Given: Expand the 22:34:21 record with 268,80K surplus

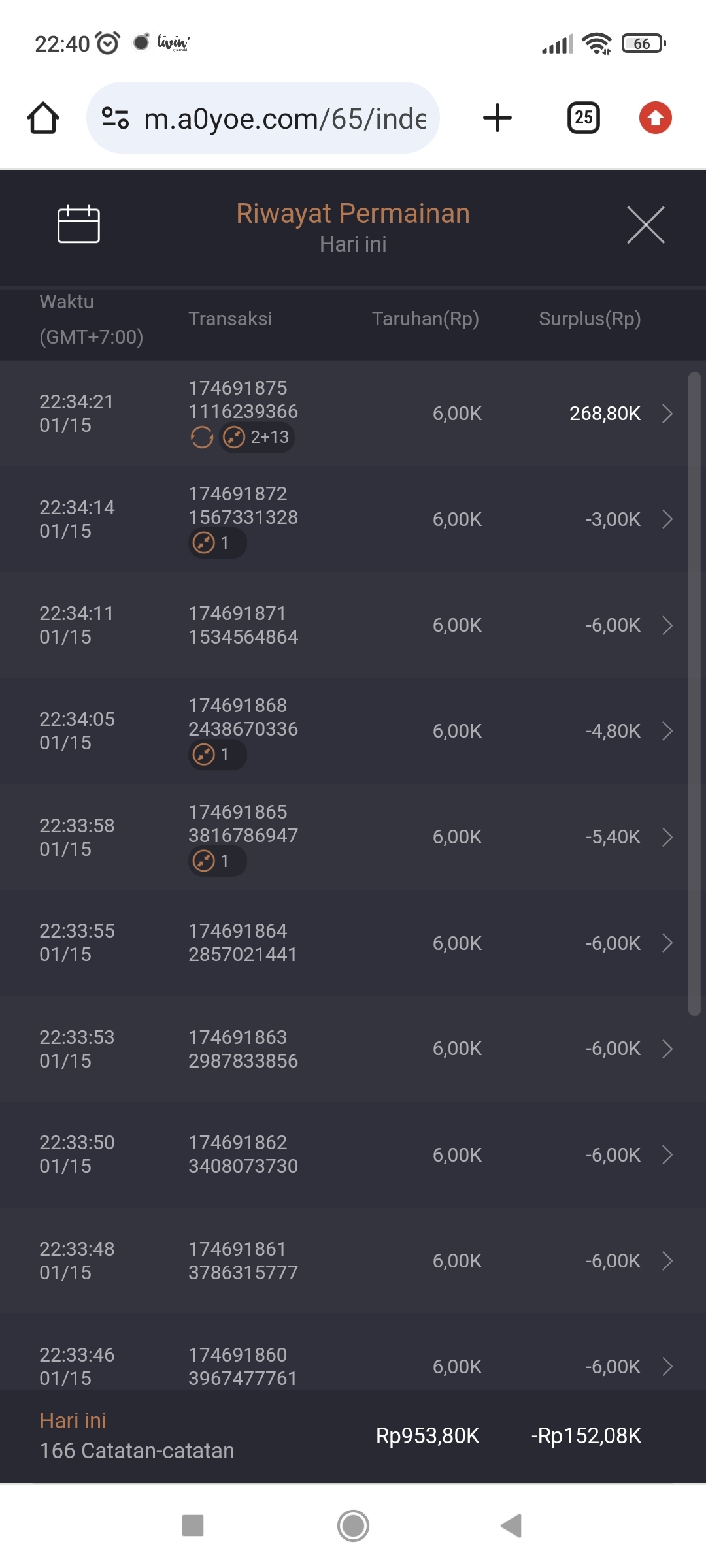Looking at the screenshot, I should coord(667,414).
